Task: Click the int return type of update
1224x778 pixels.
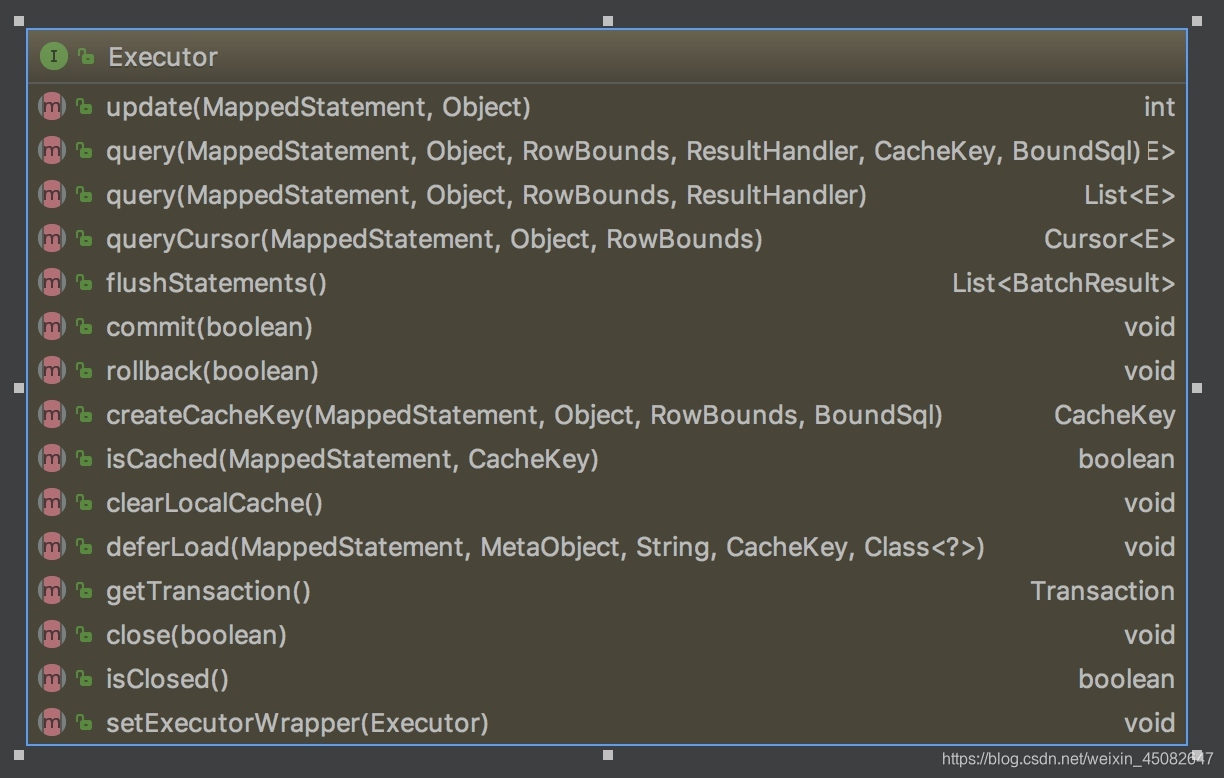Action: 1159,107
